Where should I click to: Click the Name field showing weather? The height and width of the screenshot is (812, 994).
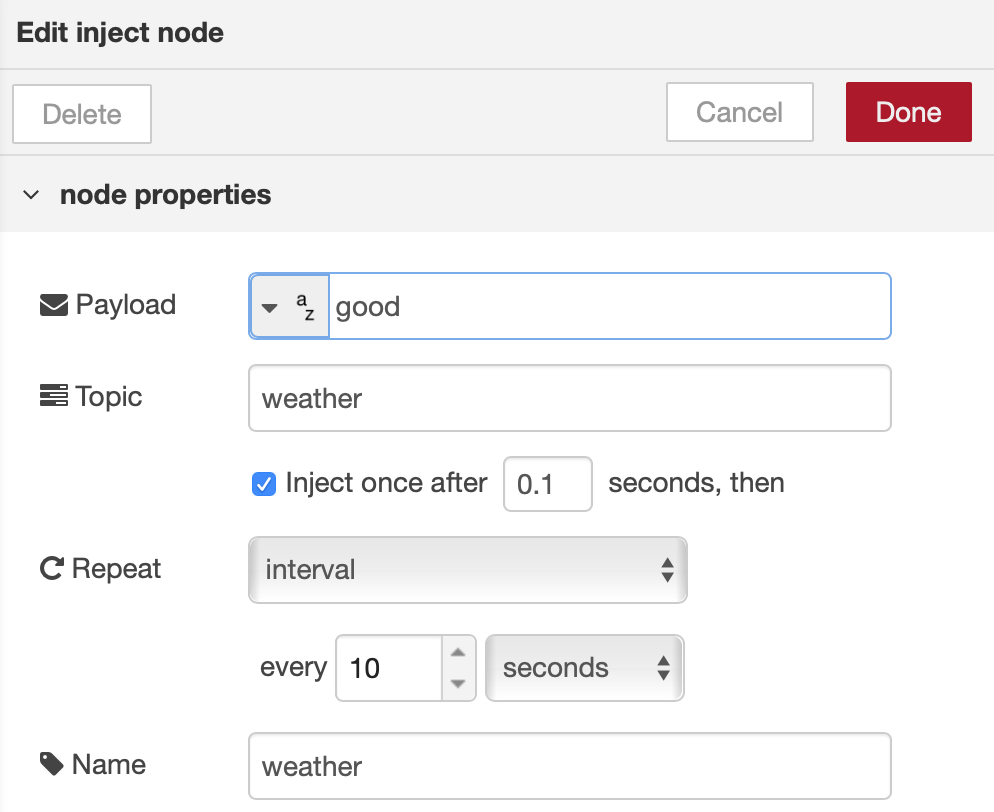(569, 765)
